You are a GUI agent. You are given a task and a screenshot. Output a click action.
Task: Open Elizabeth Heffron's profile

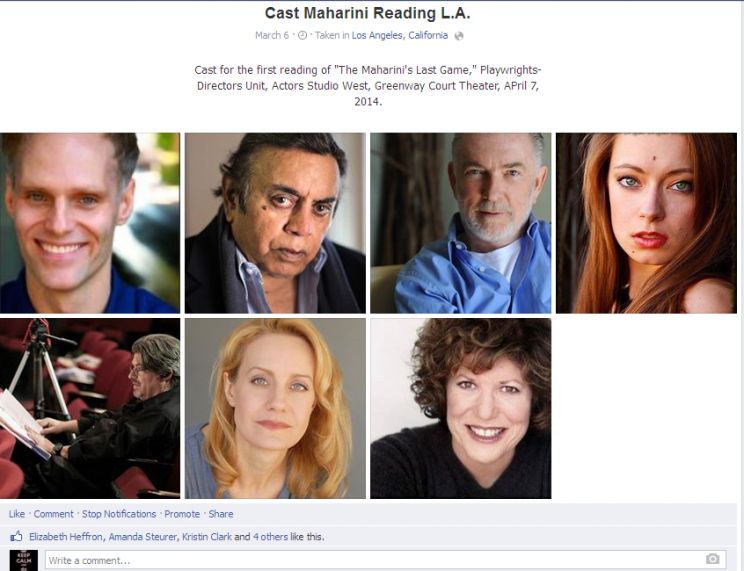click(x=65, y=537)
